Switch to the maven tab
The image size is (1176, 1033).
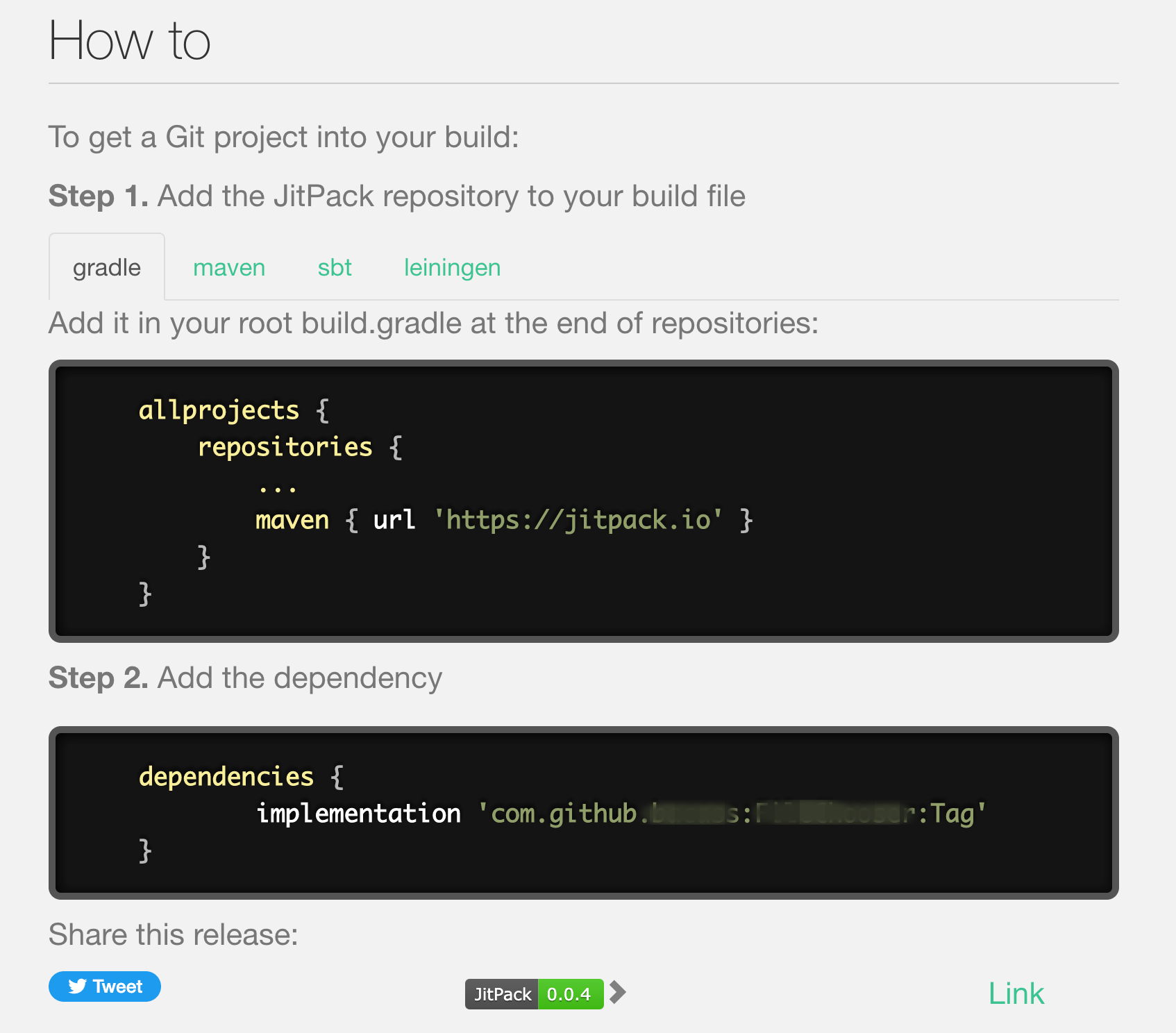click(x=229, y=267)
